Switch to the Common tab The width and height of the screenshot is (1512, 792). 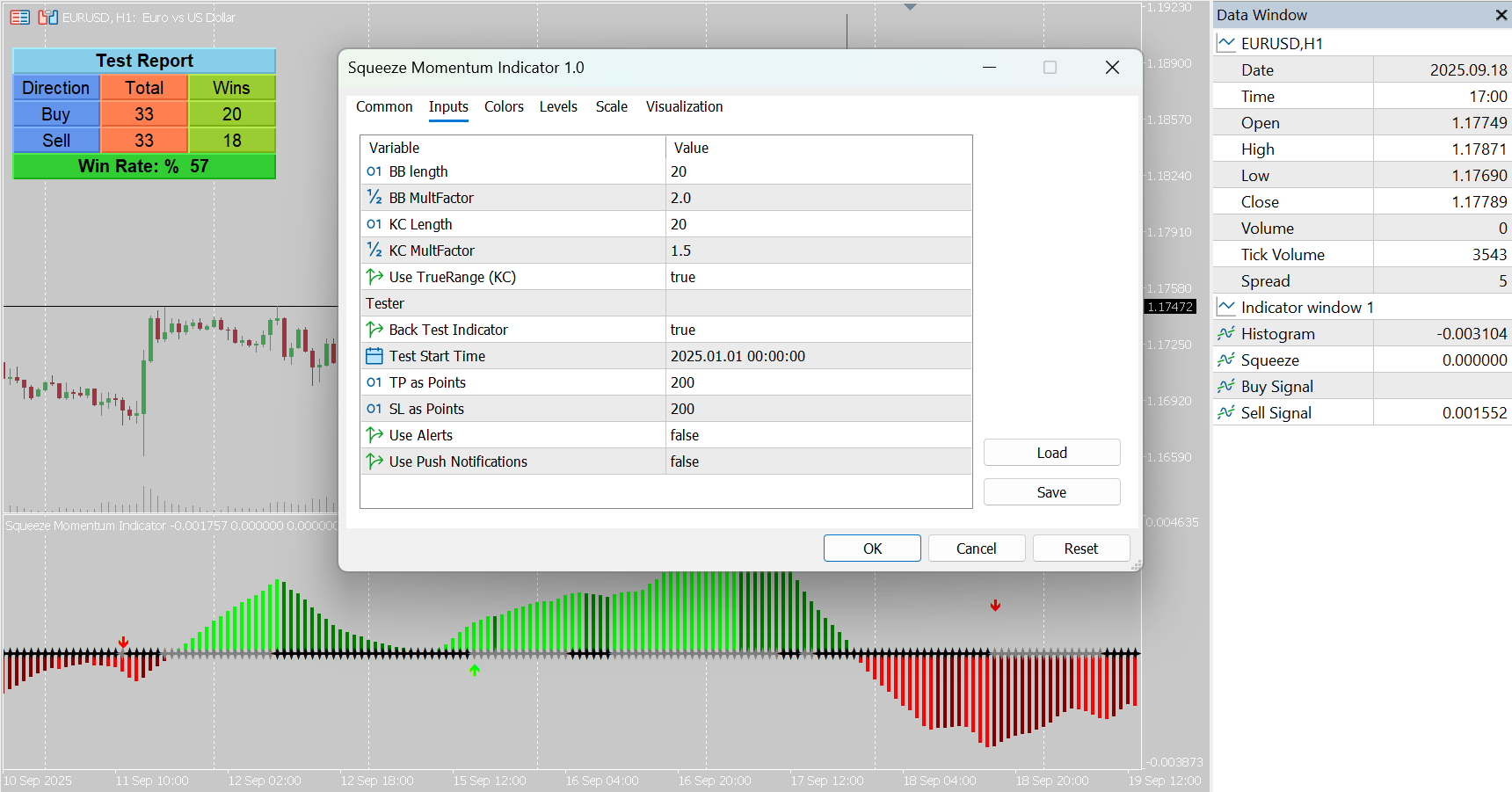[384, 106]
